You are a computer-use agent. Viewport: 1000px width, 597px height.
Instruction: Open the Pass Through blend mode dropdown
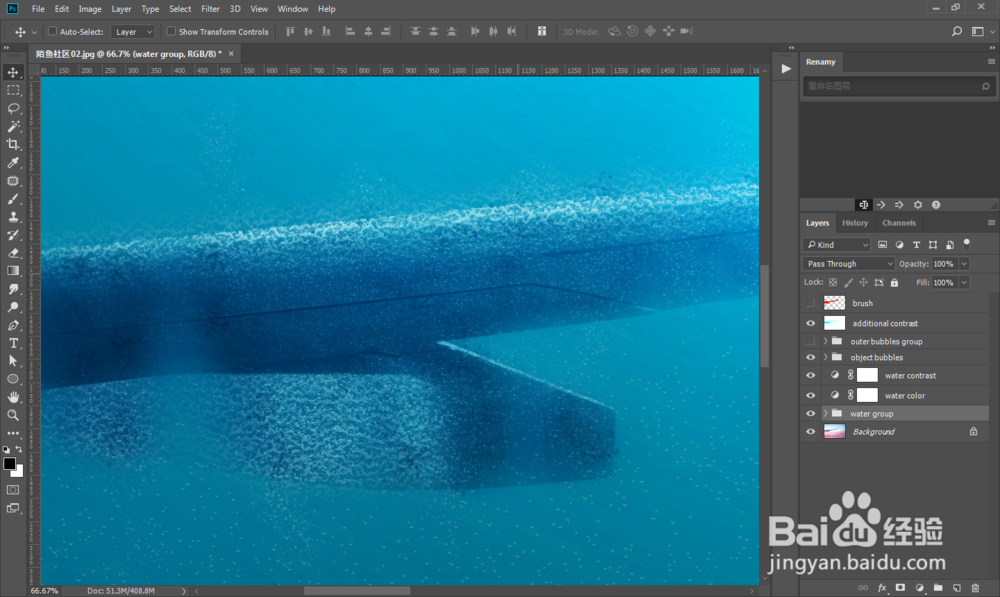click(848, 263)
